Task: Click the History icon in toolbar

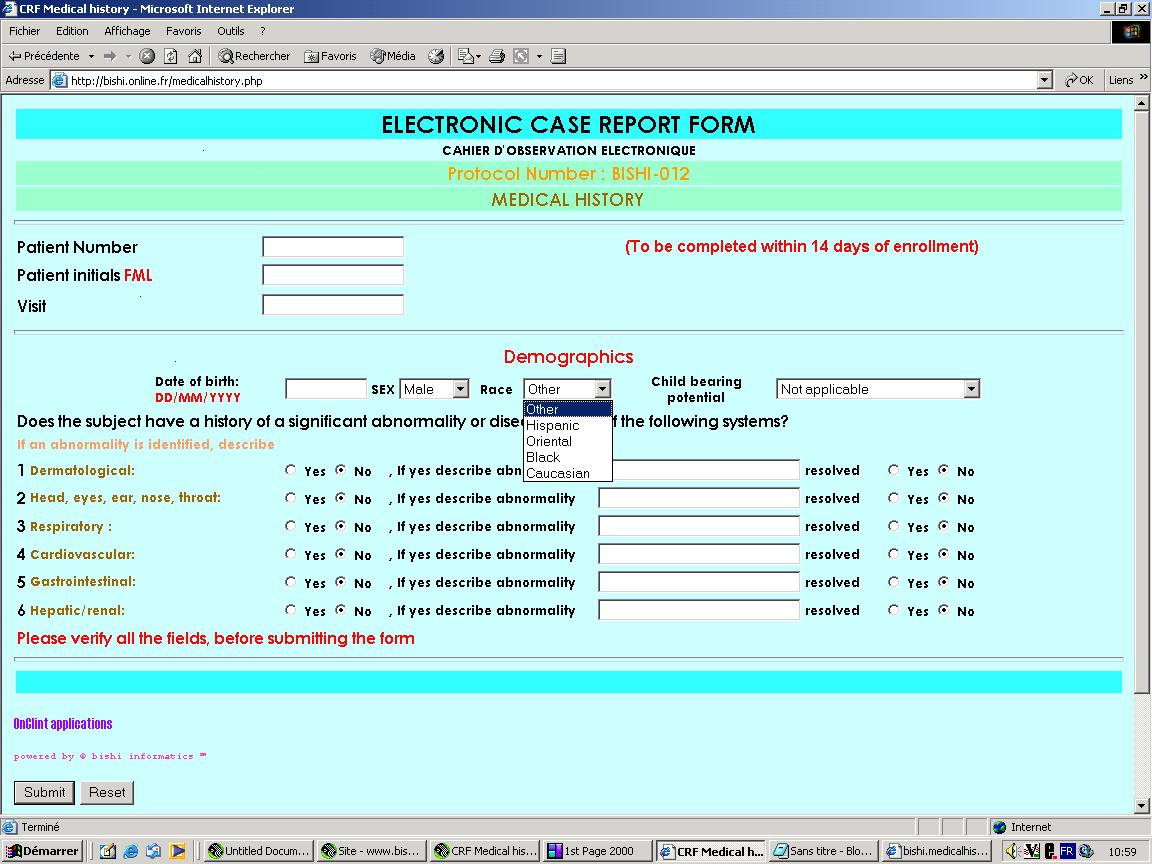Action: (436, 56)
